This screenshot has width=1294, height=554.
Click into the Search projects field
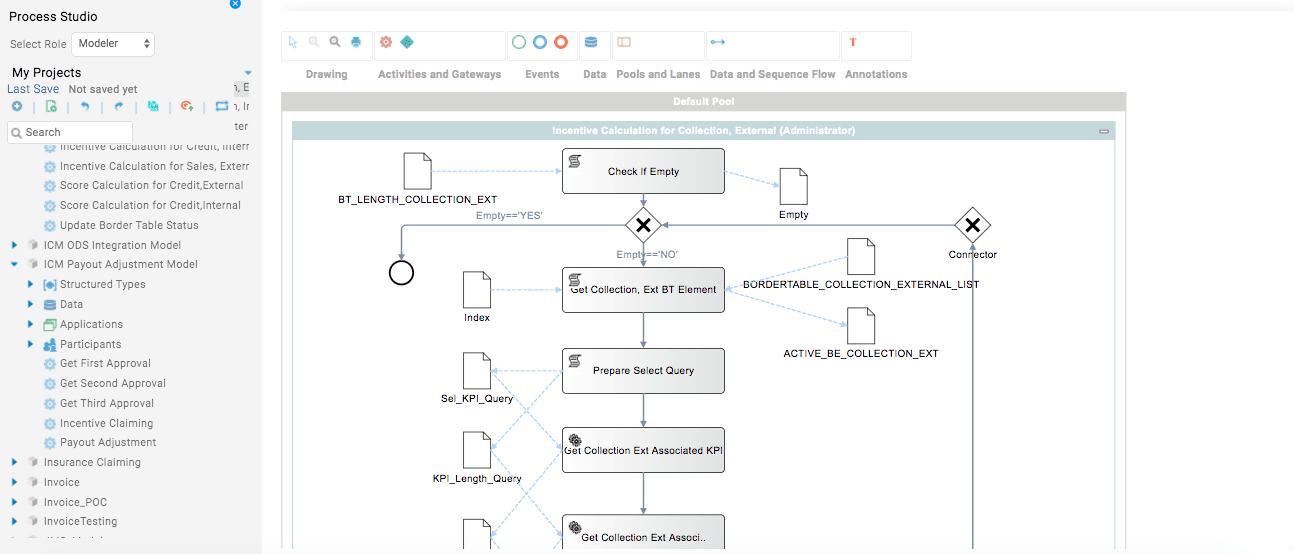pos(70,132)
